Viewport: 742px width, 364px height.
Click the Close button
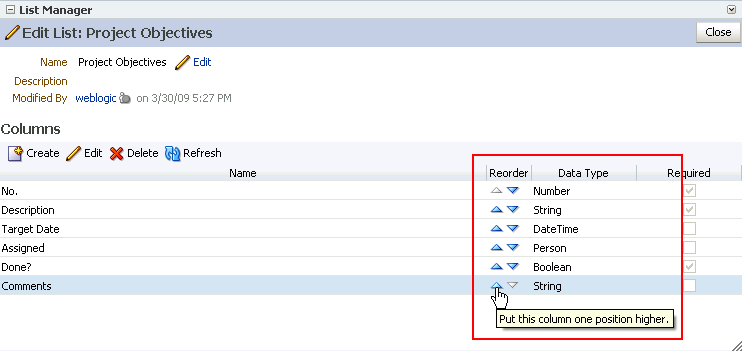click(718, 32)
